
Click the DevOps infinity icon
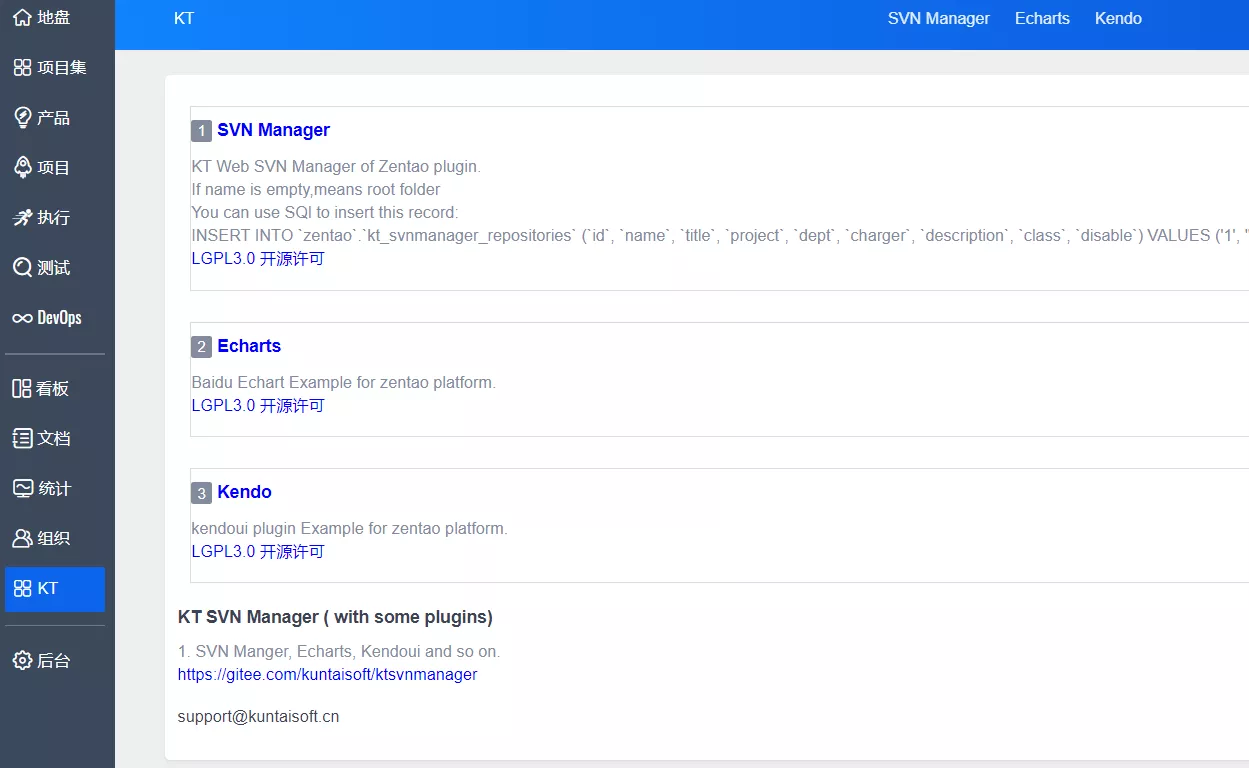(22, 318)
